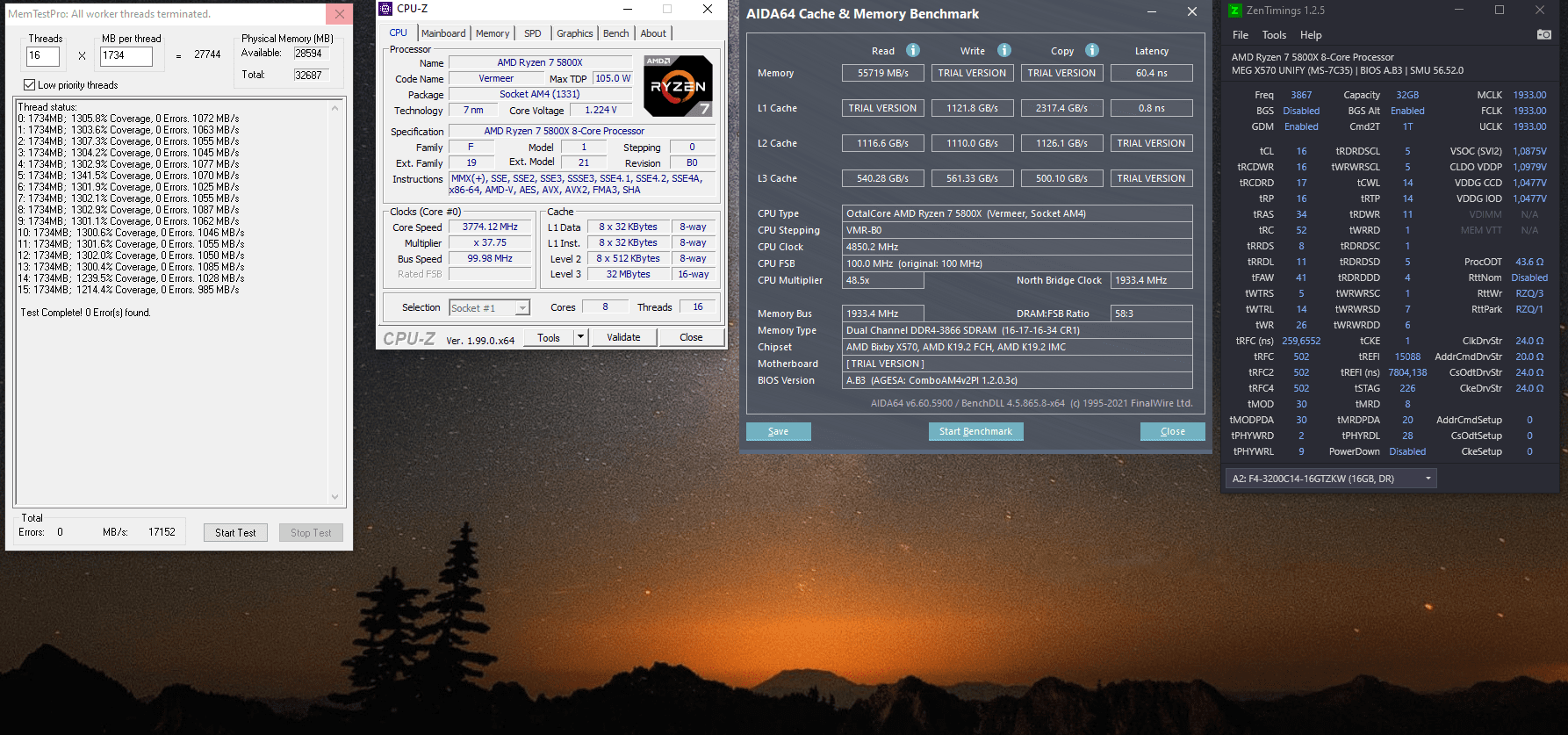Viewport: 1568px width, 735px height.
Task: Click the Max TDP 105.0 W value
Action: (613, 78)
